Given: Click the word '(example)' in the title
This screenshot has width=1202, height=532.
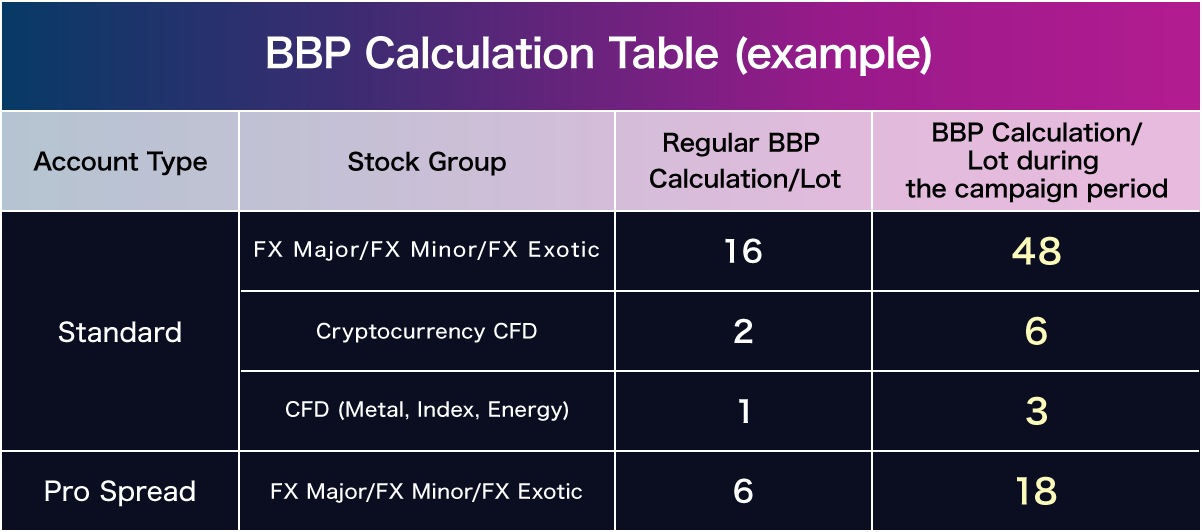Looking at the screenshot, I should point(833,55).
